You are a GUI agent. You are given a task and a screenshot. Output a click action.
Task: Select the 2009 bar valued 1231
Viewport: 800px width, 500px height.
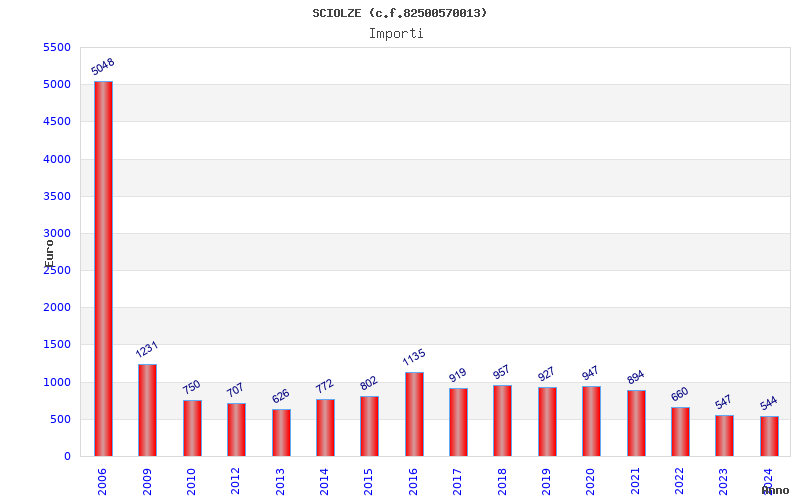tap(147, 411)
